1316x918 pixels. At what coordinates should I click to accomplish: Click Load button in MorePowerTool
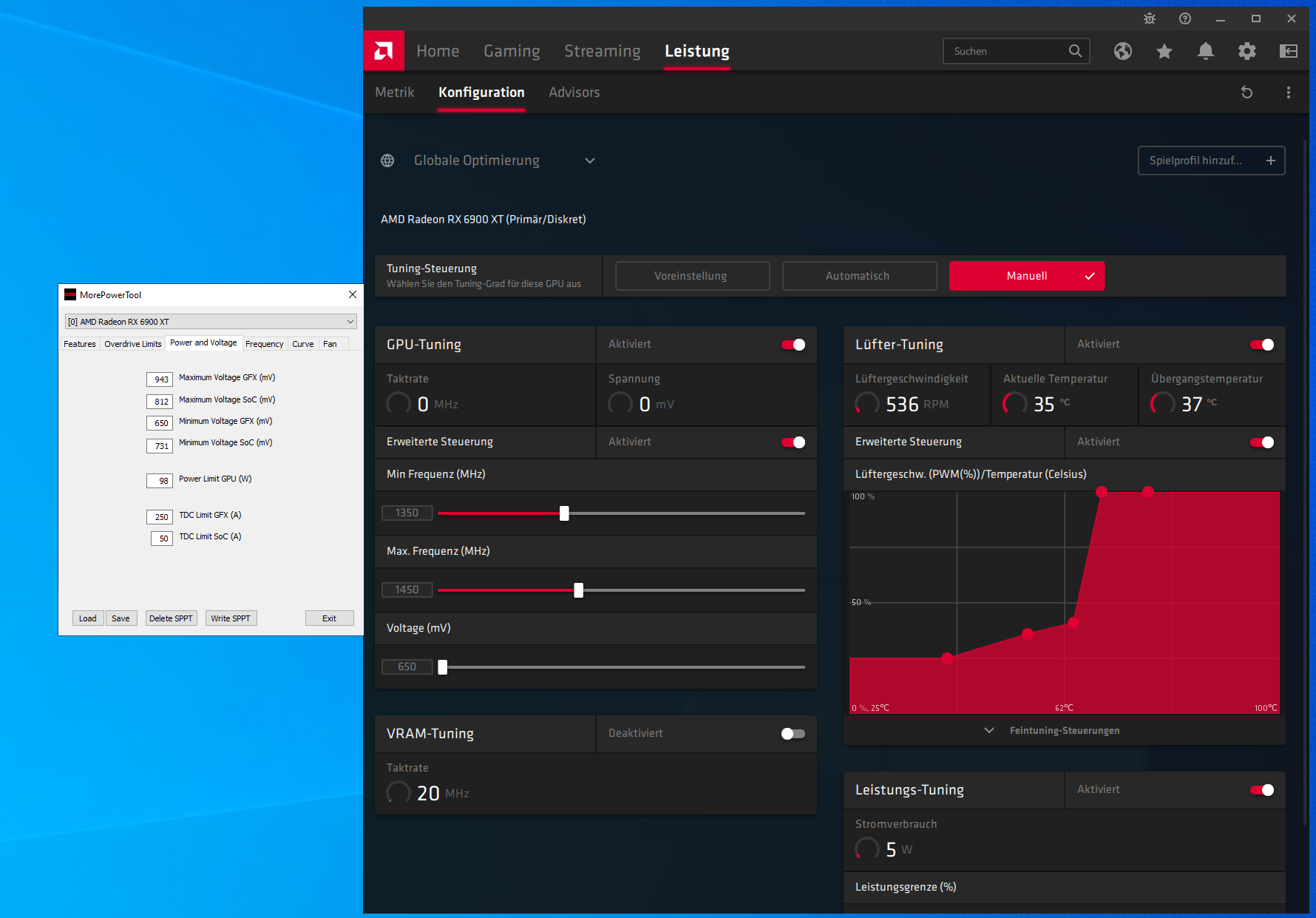pyautogui.click(x=88, y=618)
